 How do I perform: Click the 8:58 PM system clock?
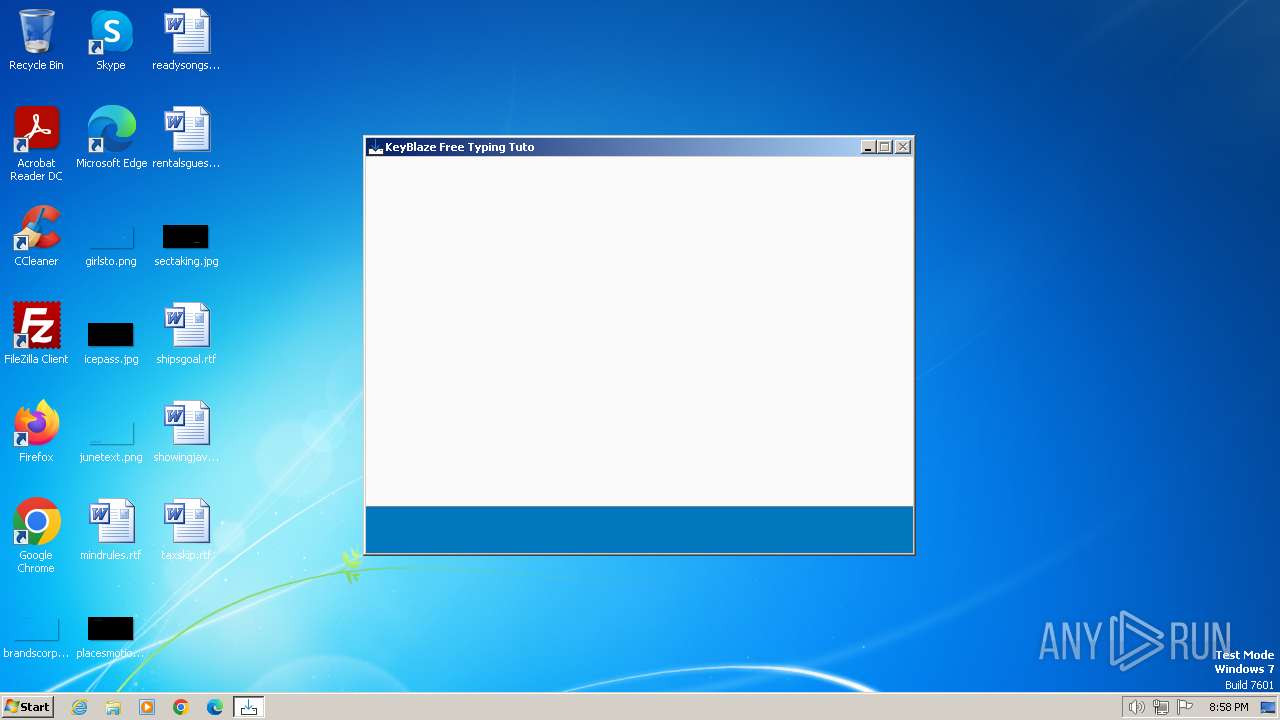(1228, 707)
